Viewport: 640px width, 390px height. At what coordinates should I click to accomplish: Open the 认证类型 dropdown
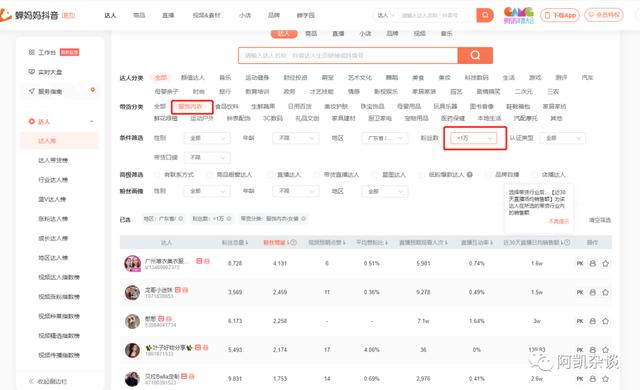562,138
